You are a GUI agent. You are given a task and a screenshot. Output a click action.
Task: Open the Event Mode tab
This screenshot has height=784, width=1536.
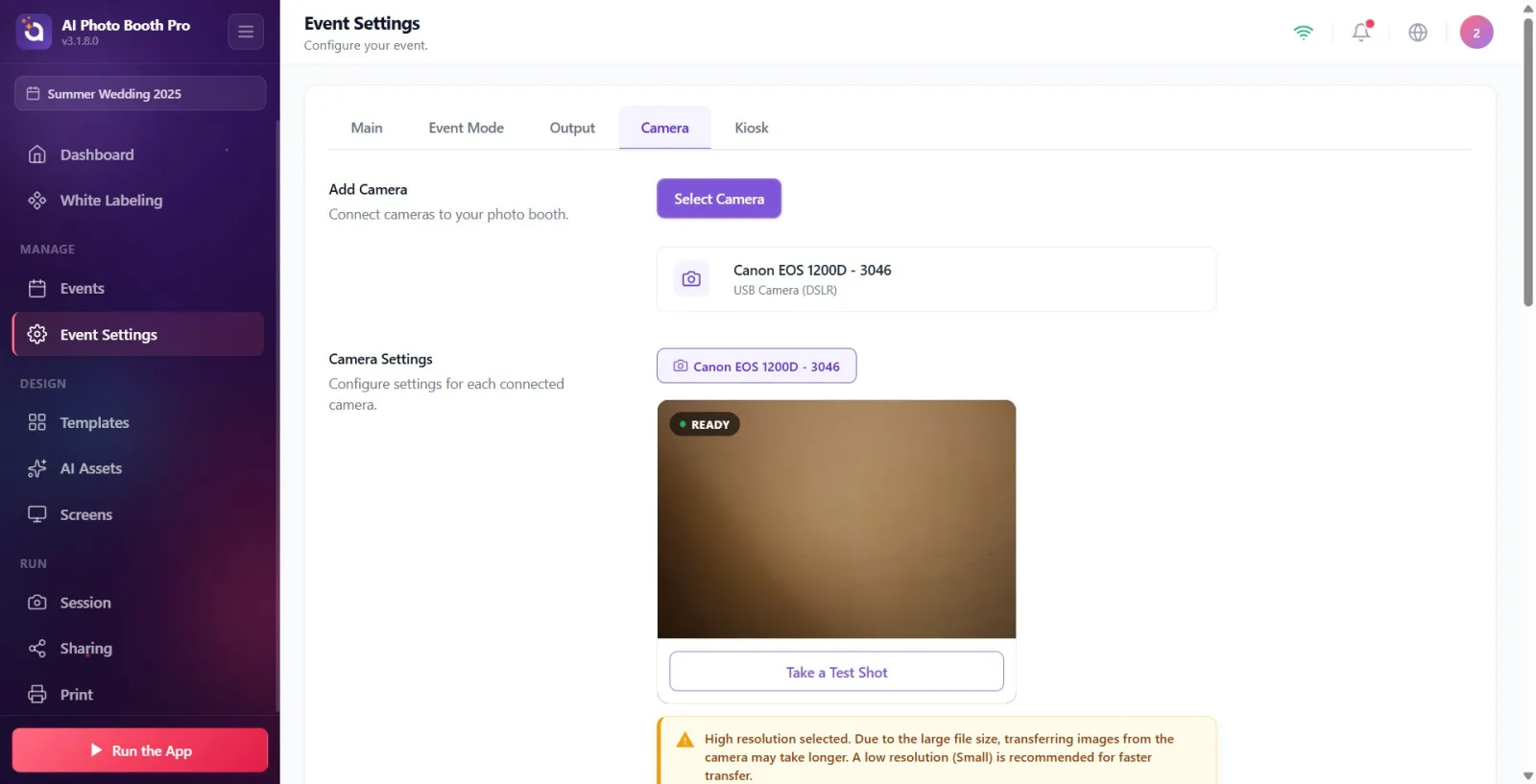point(467,128)
